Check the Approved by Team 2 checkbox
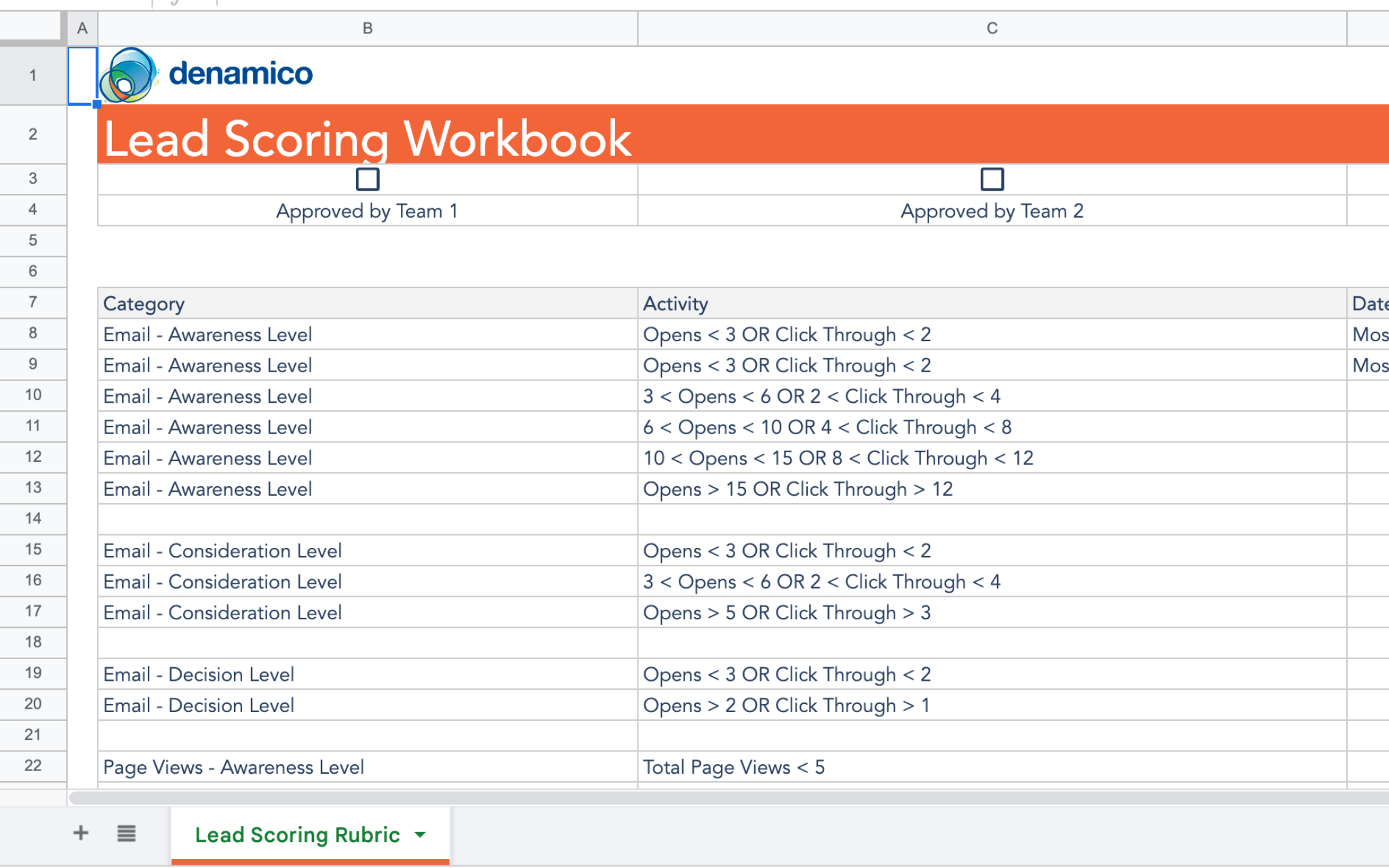 point(992,178)
